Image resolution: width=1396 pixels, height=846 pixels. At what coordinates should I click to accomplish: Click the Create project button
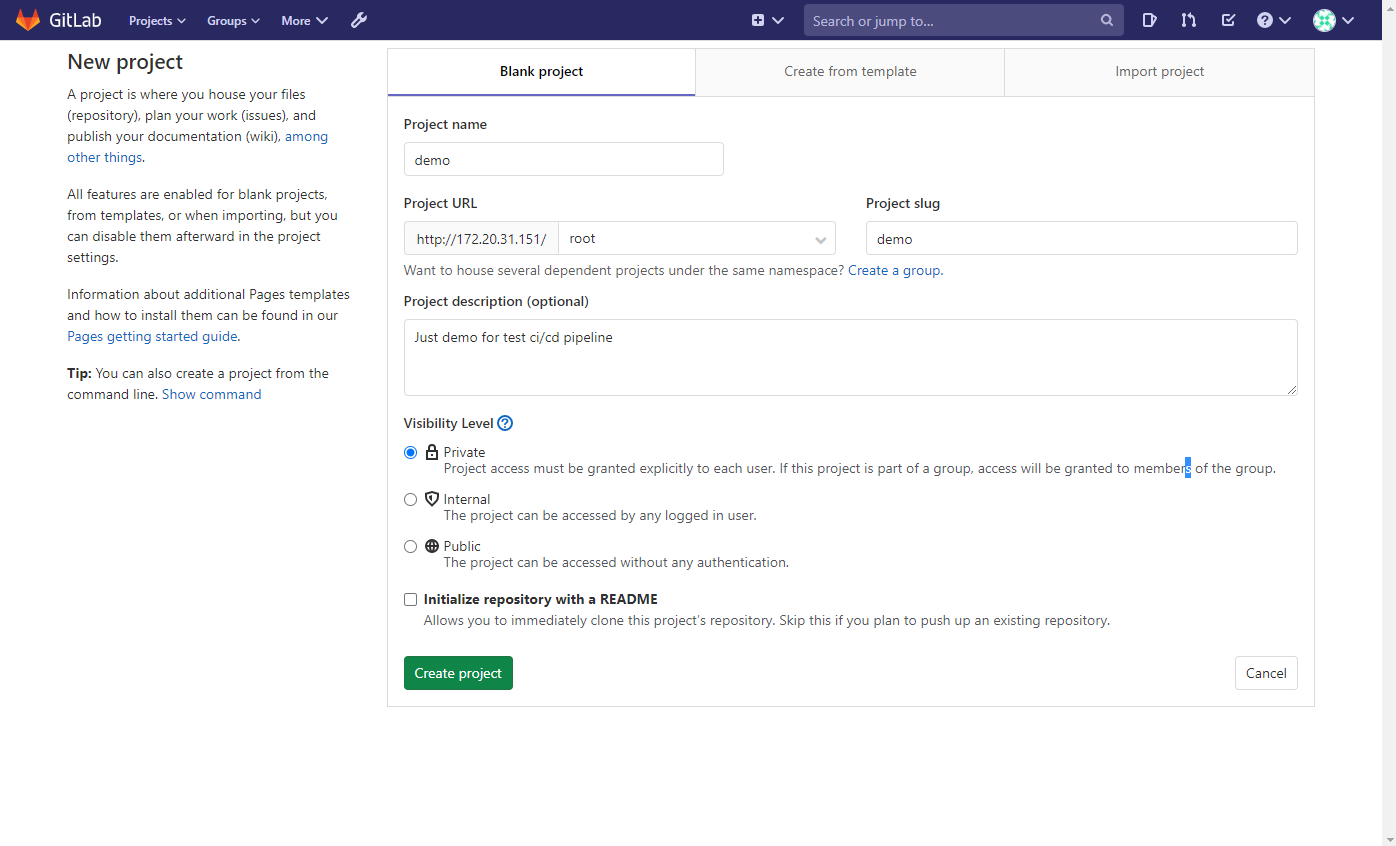[458, 673]
